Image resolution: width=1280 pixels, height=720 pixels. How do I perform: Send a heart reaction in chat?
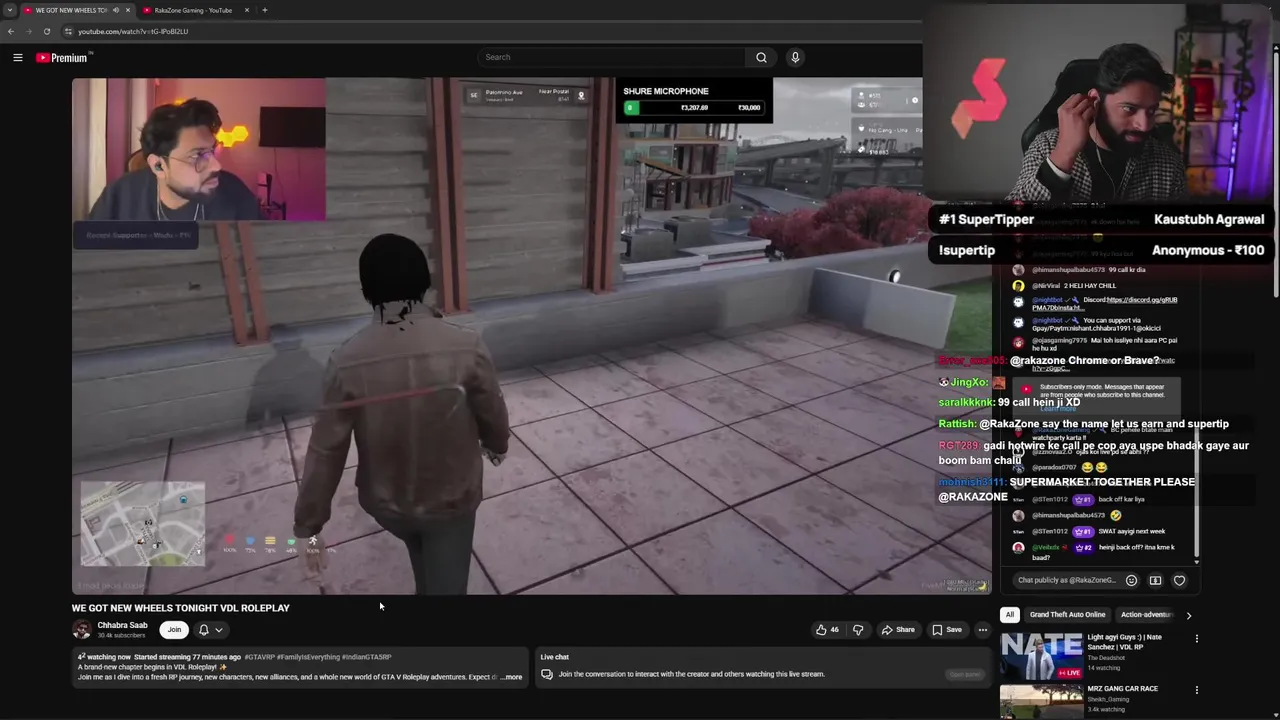click(x=1179, y=580)
